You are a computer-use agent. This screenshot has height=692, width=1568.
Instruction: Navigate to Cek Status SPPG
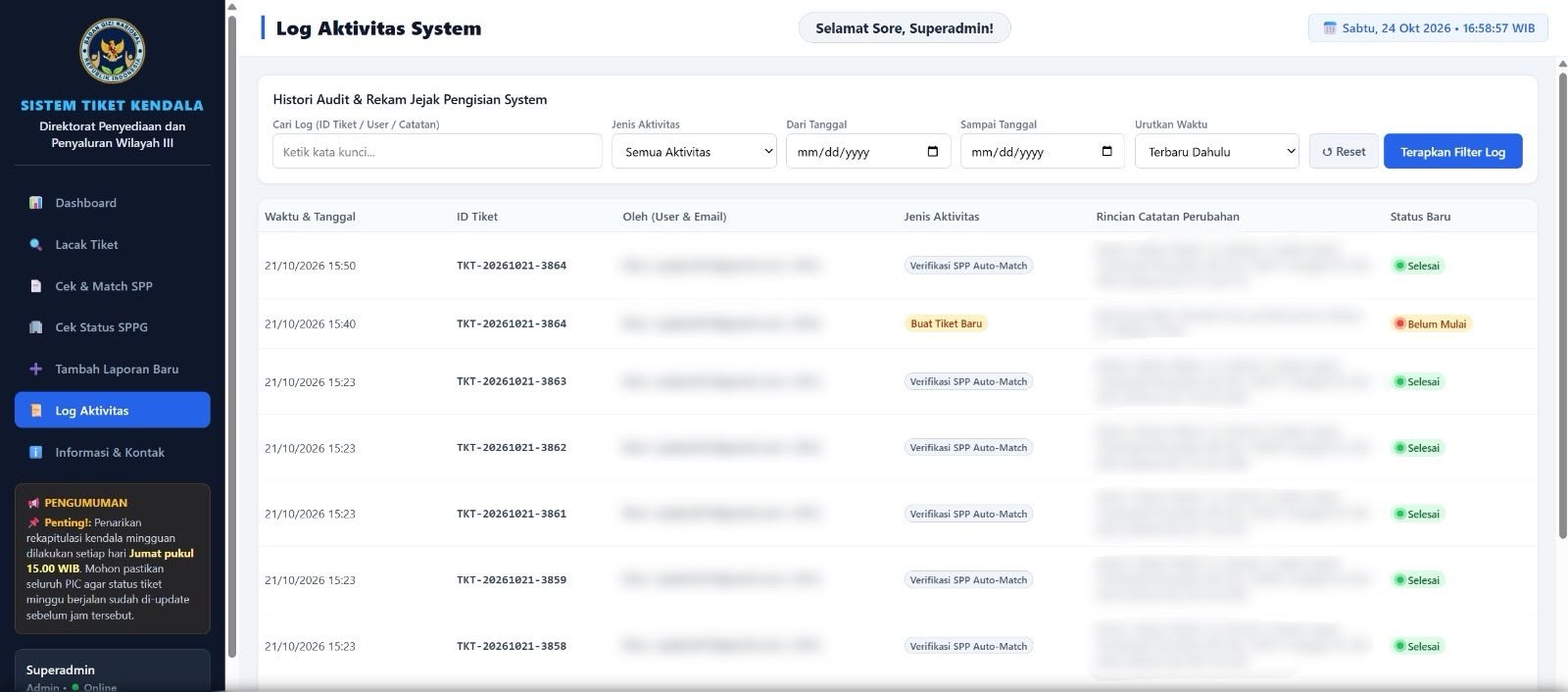pos(112,327)
